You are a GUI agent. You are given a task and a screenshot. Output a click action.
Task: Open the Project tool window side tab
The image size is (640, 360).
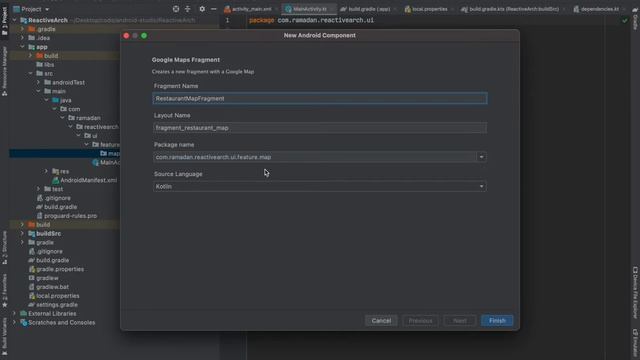click(4, 21)
